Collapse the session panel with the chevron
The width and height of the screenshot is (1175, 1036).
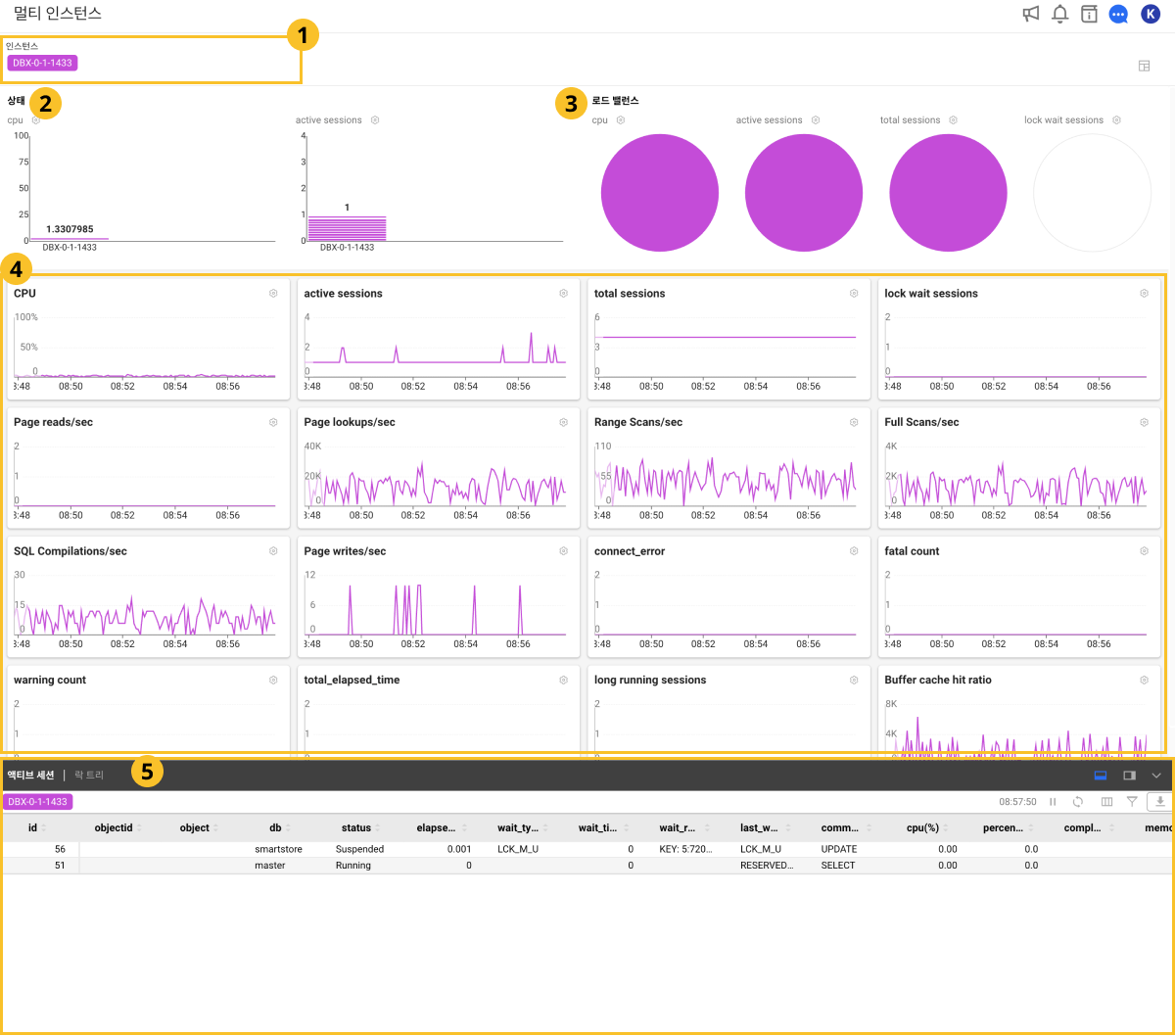[x=1156, y=776]
